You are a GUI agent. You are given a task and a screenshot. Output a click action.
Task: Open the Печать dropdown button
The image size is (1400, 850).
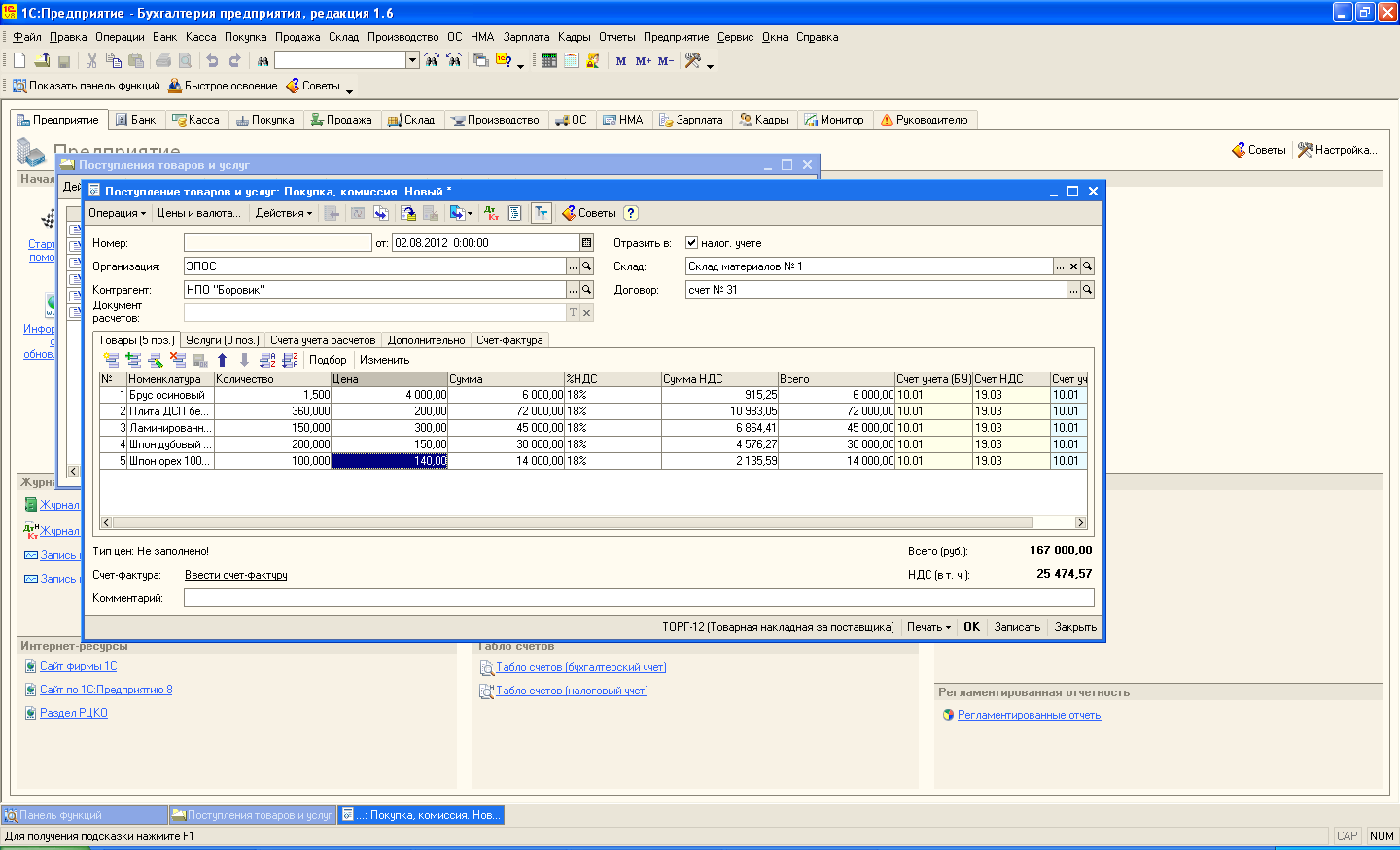click(x=928, y=627)
